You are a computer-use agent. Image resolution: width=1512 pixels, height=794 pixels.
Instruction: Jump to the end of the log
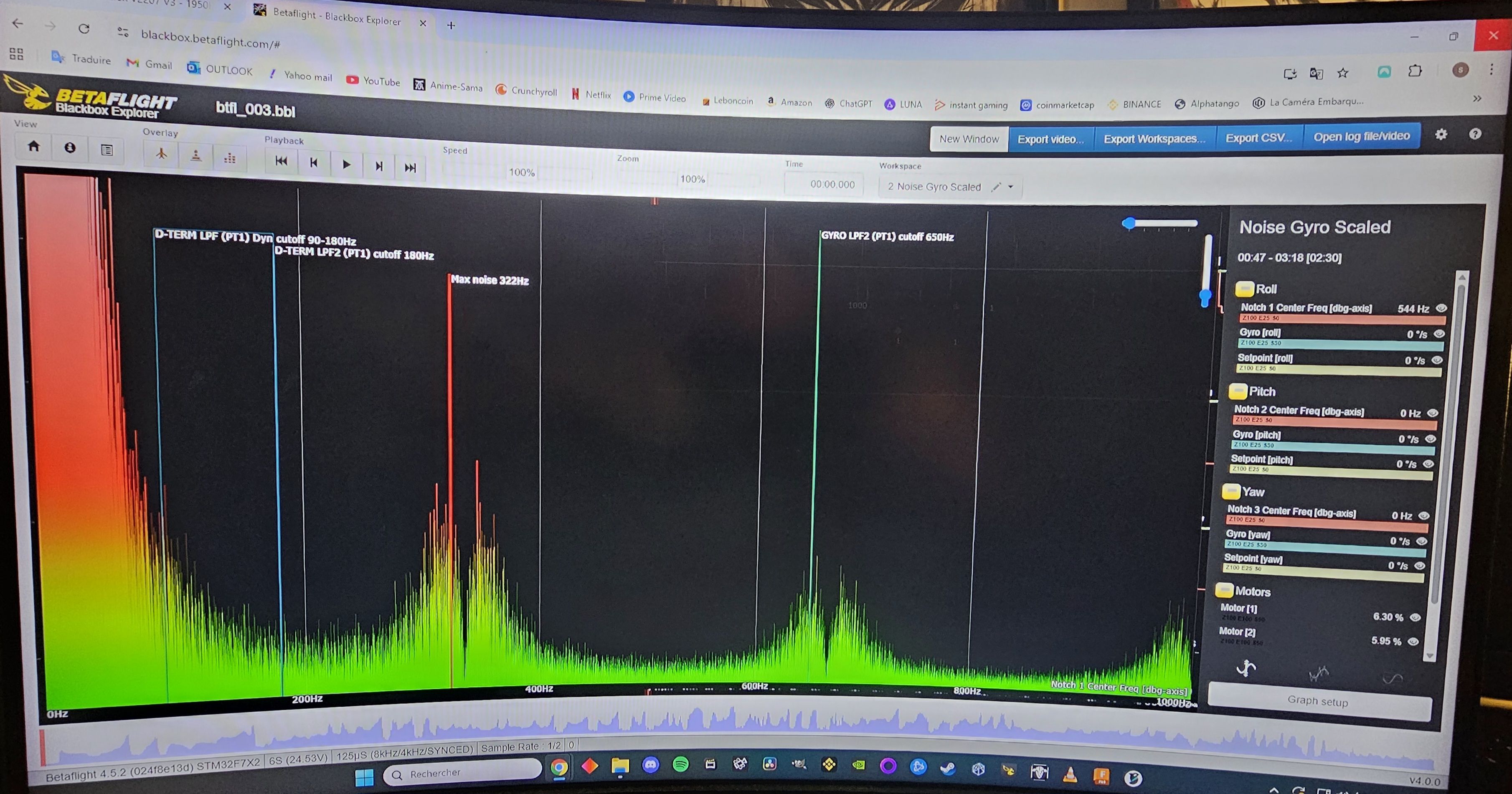(410, 168)
